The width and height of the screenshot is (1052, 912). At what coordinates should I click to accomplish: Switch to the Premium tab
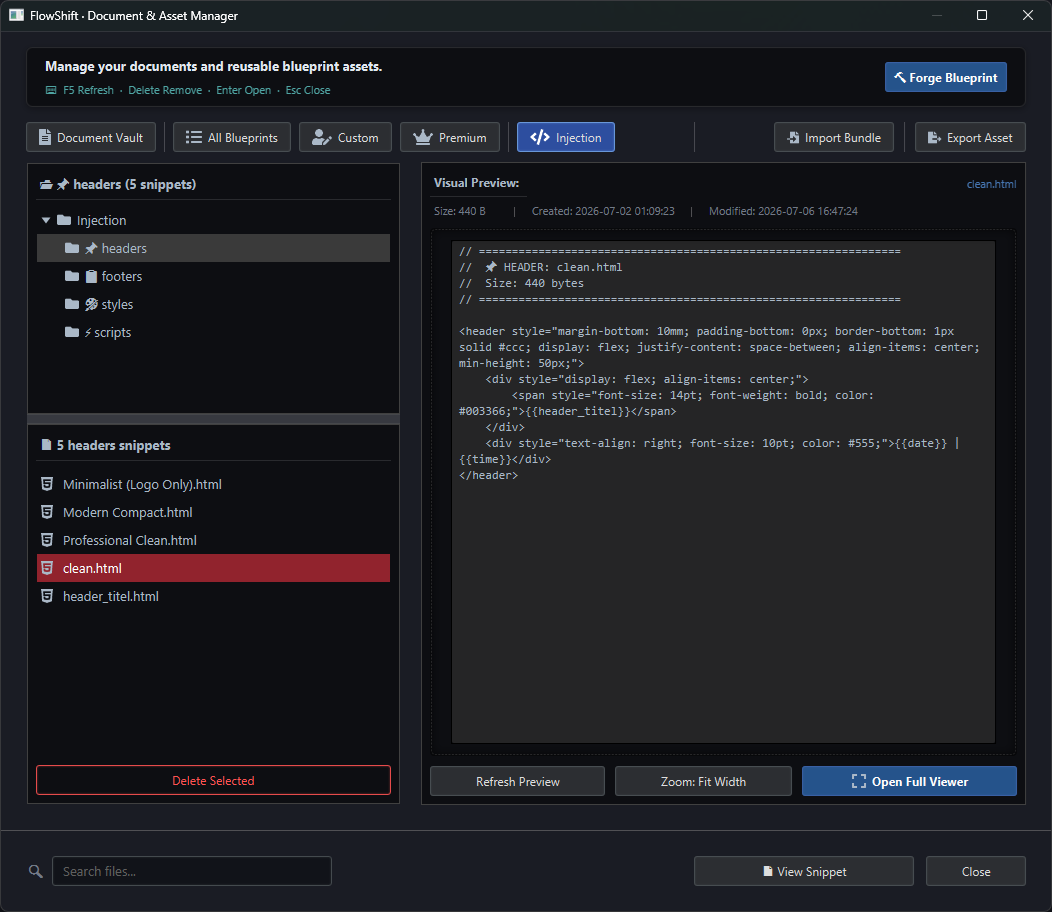coord(450,138)
